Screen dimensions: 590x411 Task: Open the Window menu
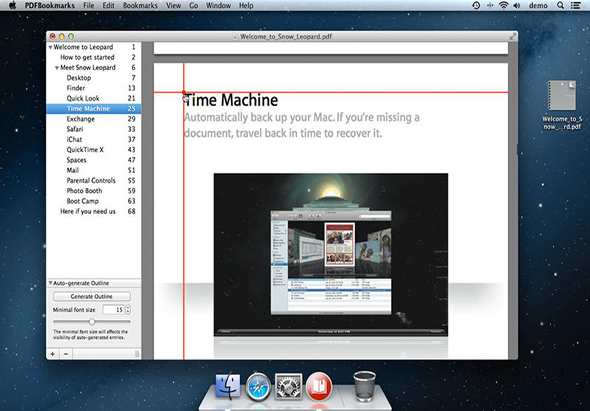point(218,5)
